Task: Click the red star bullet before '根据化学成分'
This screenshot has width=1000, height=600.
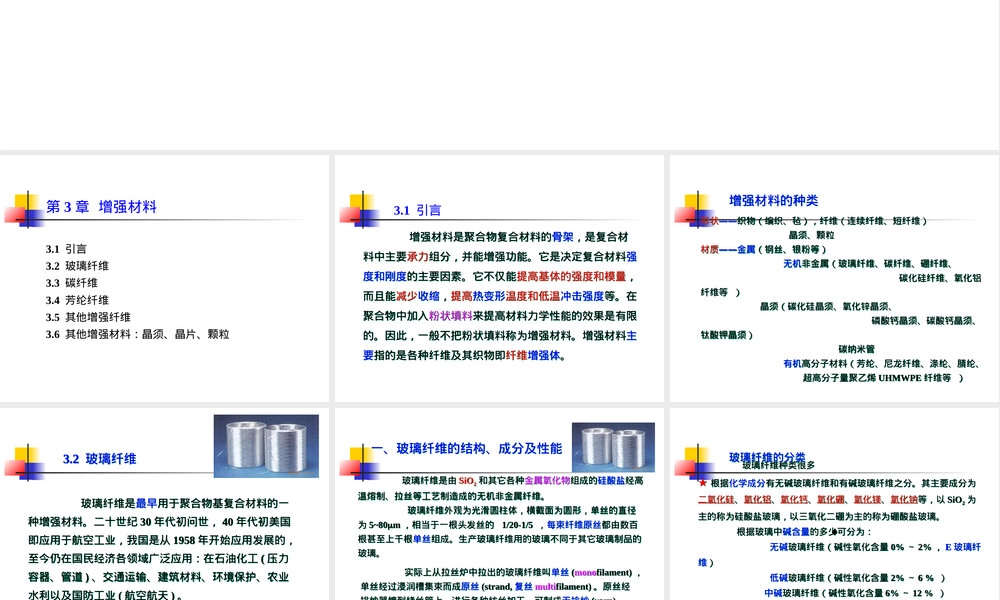Action: (703, 483)
